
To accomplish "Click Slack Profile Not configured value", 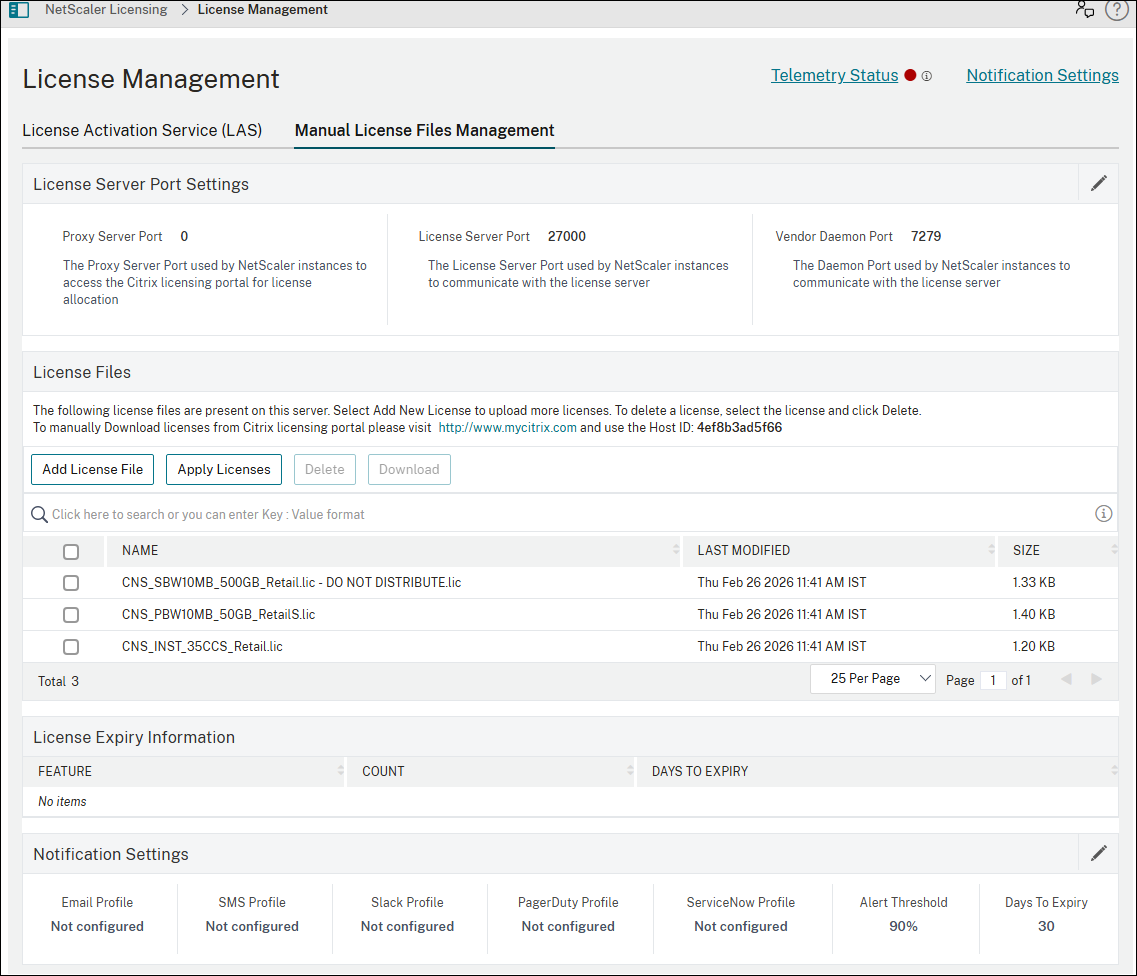I will coord(408,926).
